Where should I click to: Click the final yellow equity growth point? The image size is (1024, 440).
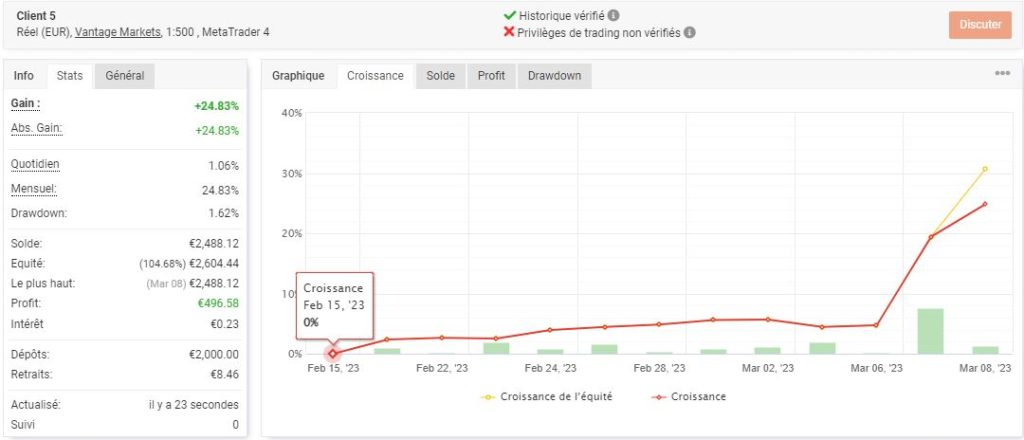985,169
